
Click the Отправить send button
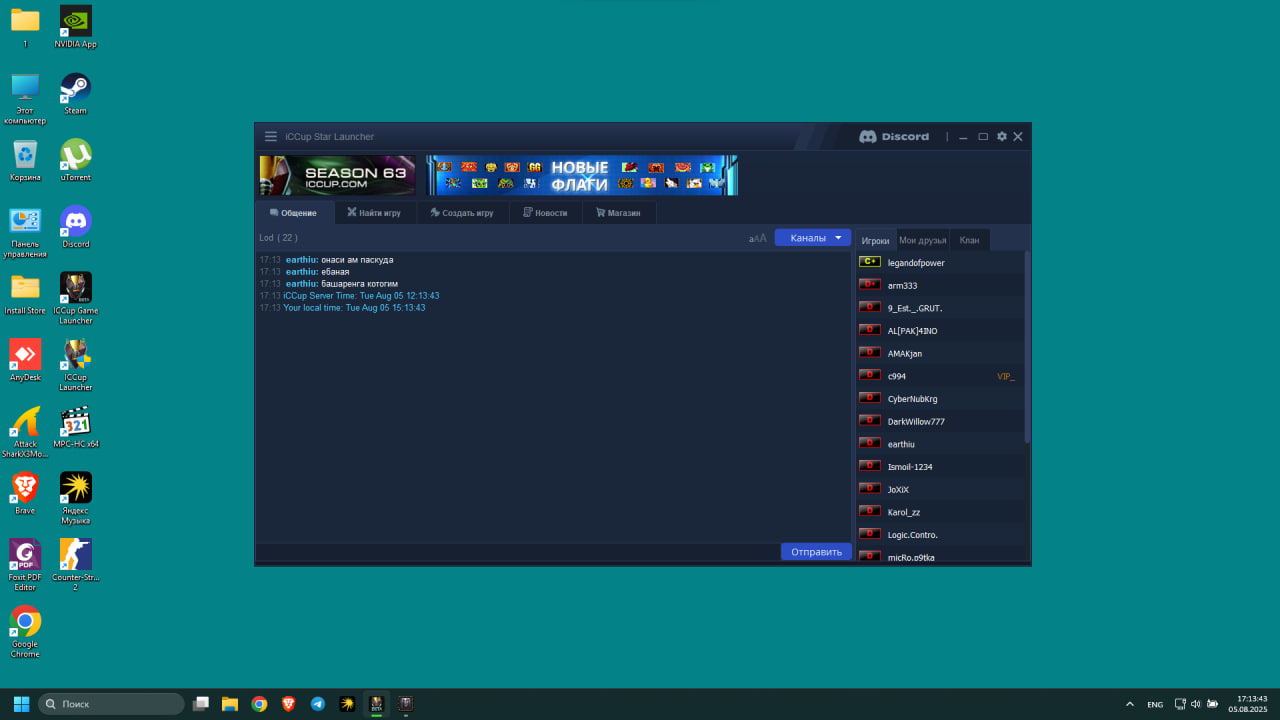816,552
